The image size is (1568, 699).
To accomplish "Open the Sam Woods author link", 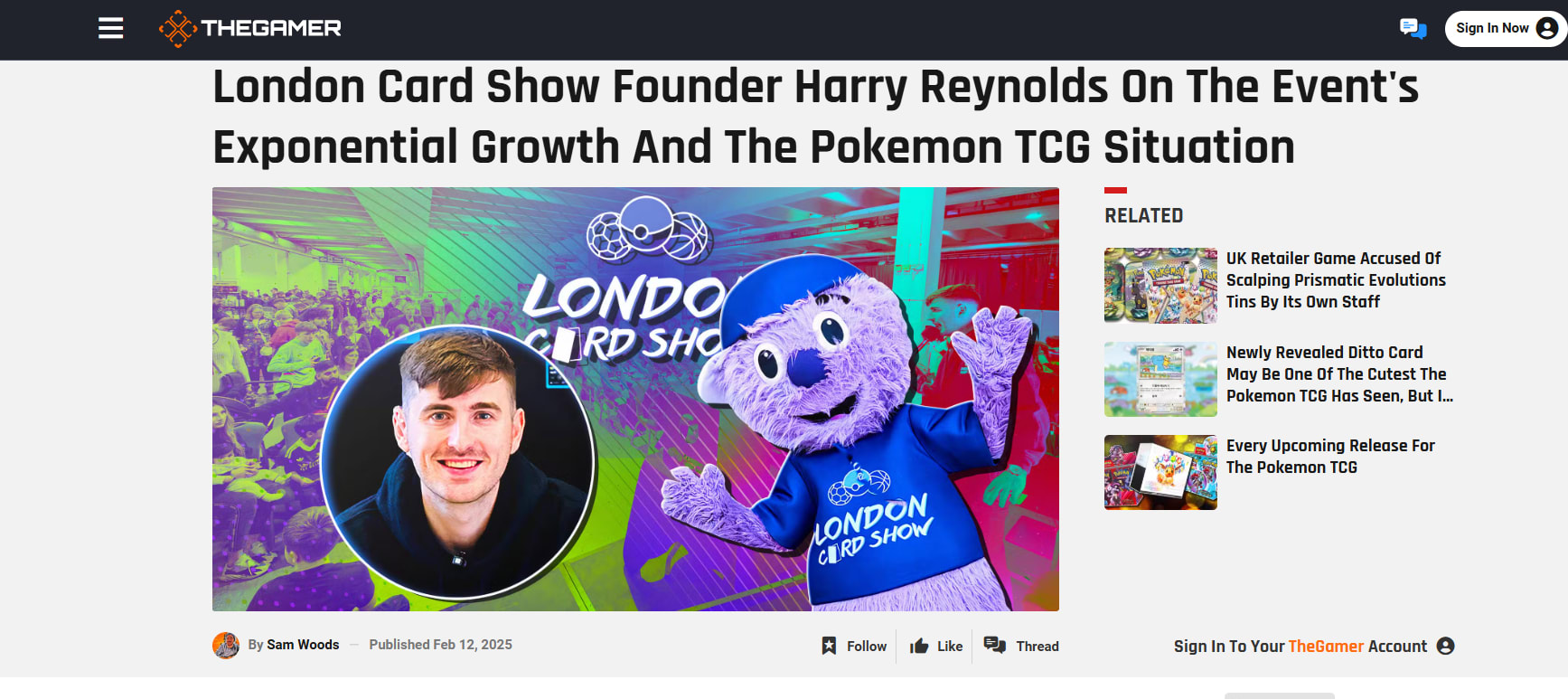I will [303, 645].
